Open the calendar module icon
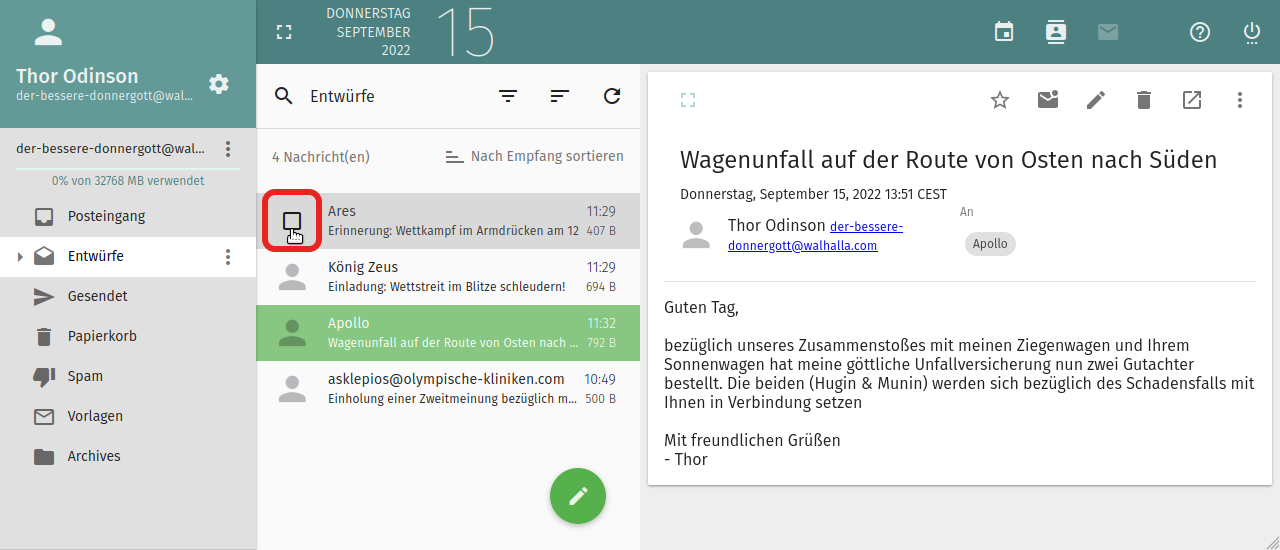1280x550 pixels. coord(1004,32)
